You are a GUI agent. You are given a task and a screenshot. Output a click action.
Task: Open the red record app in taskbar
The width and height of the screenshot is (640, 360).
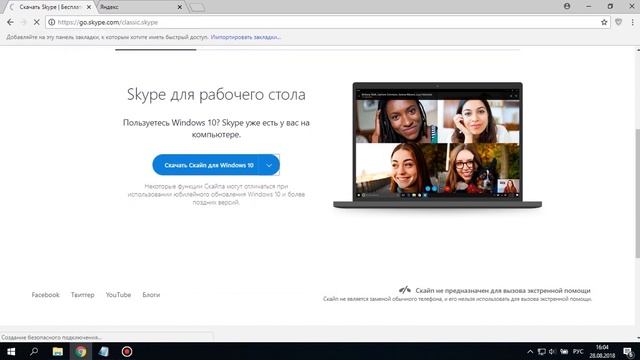click(127, 351)
